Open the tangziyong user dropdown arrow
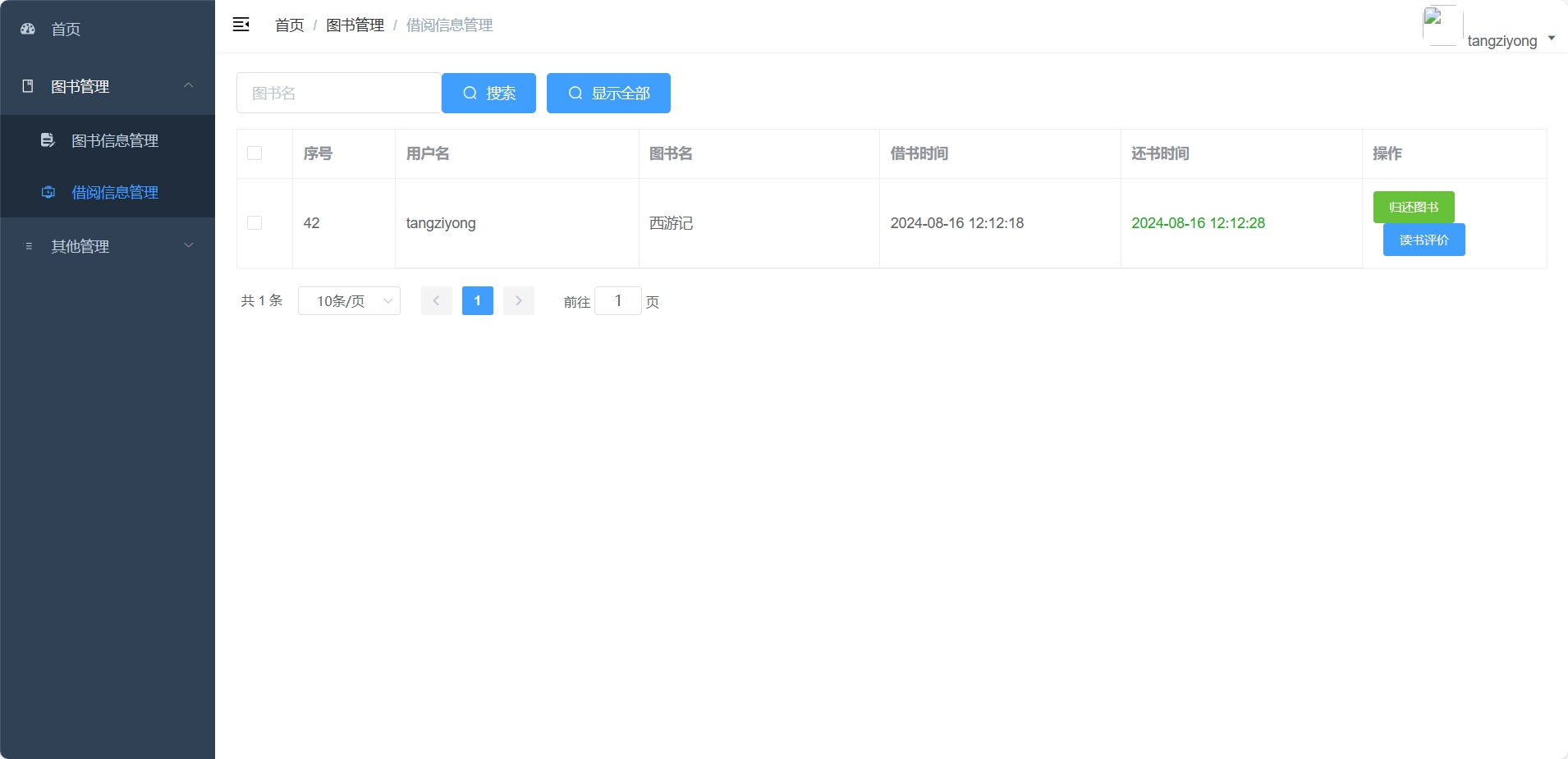This screenshot has width=1568, height=759. [x=1552, y=38]
